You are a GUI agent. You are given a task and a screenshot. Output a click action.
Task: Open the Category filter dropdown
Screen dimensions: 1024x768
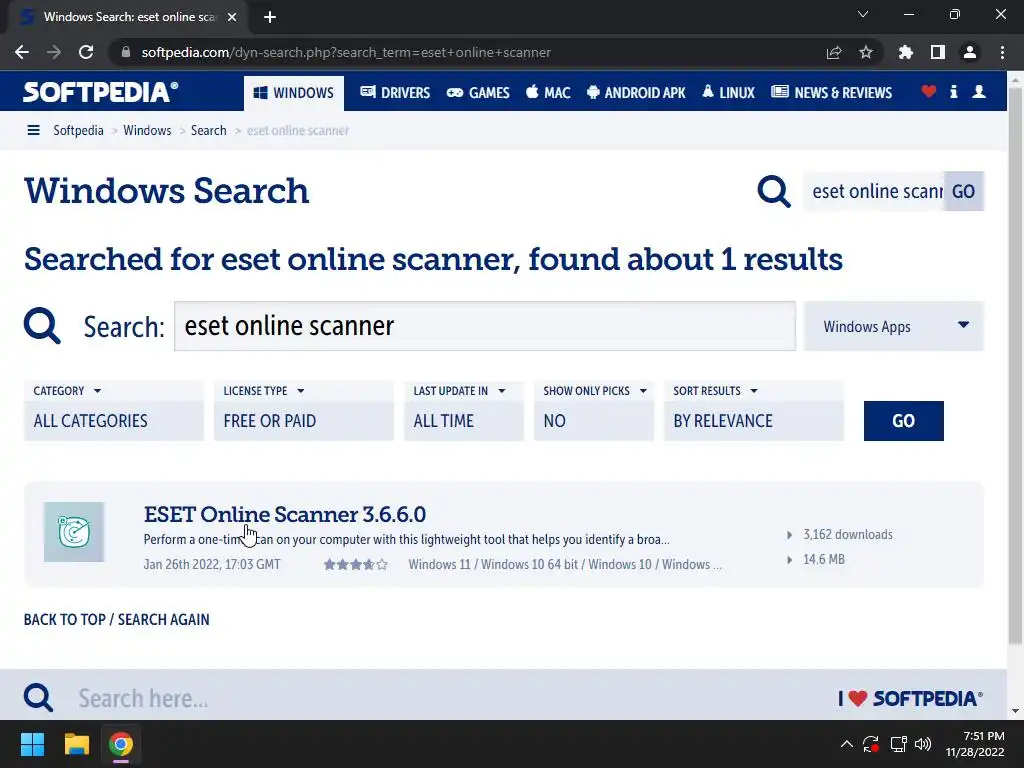click(114, 411)
